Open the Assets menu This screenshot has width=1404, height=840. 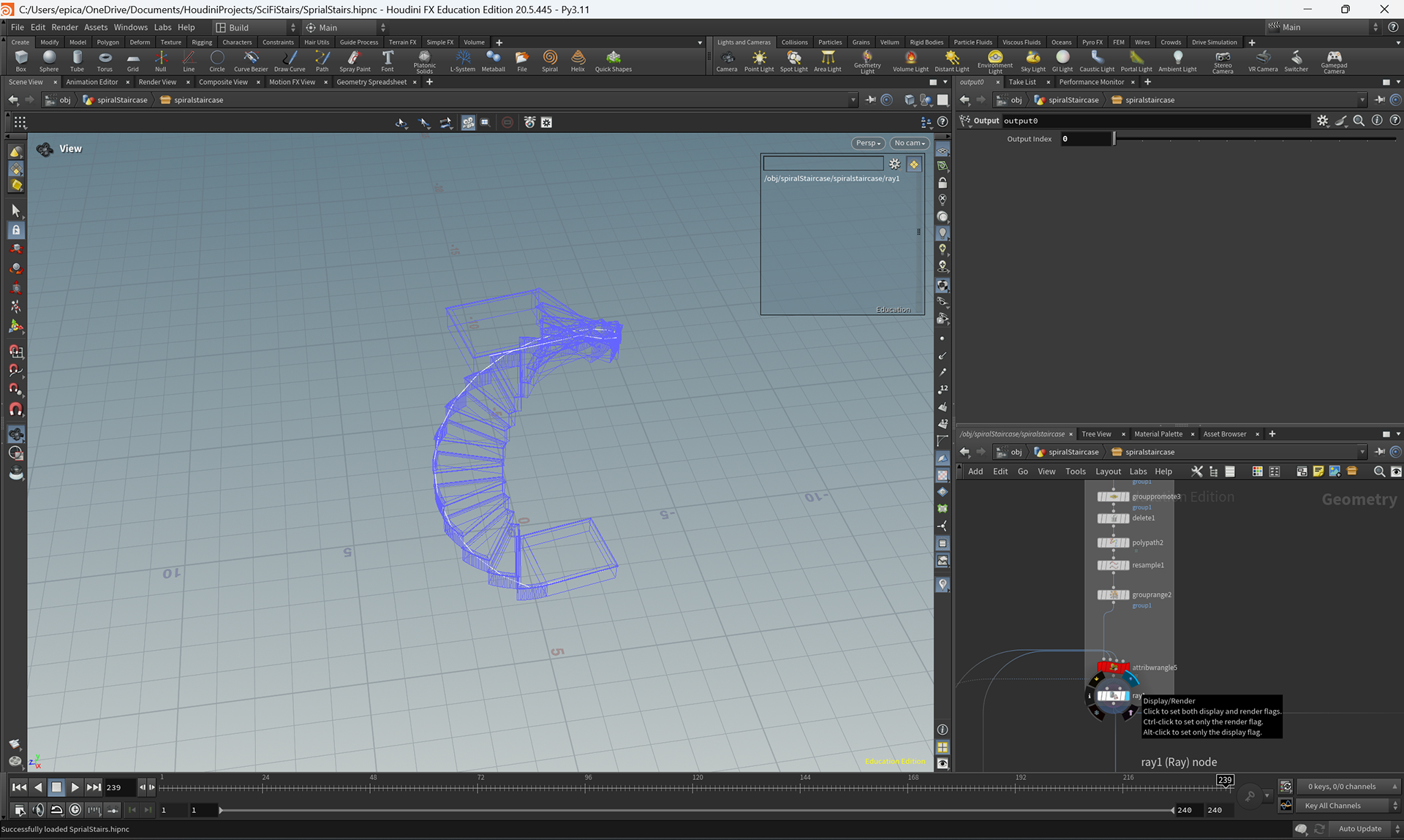pos(96,28)
